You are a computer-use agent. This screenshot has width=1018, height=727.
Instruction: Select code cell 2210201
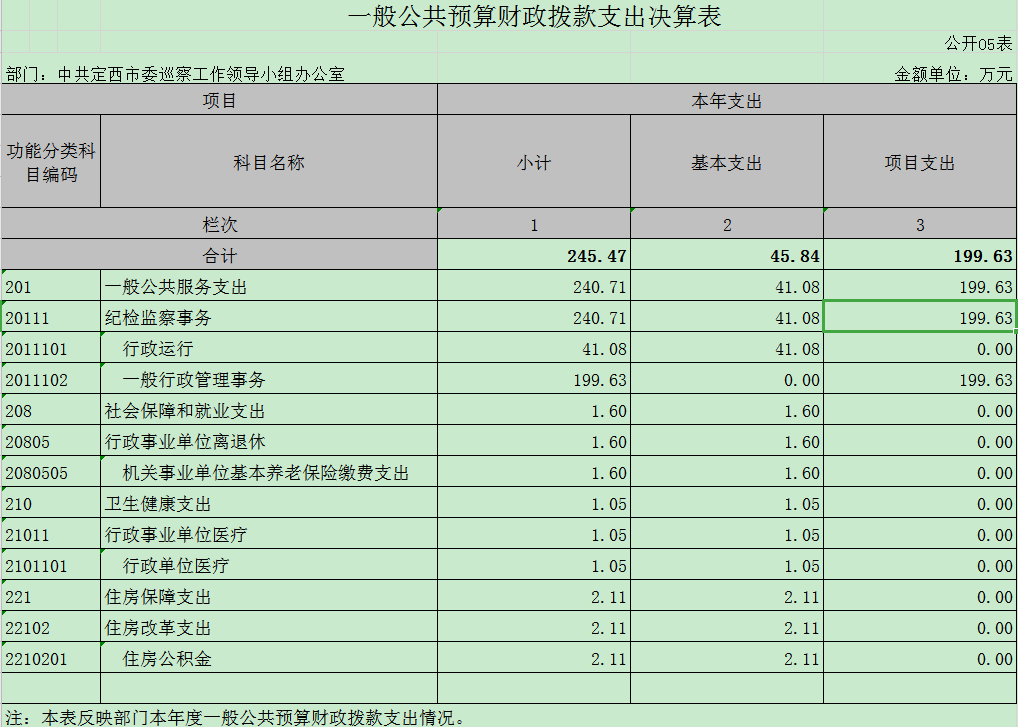coord(51,659)
